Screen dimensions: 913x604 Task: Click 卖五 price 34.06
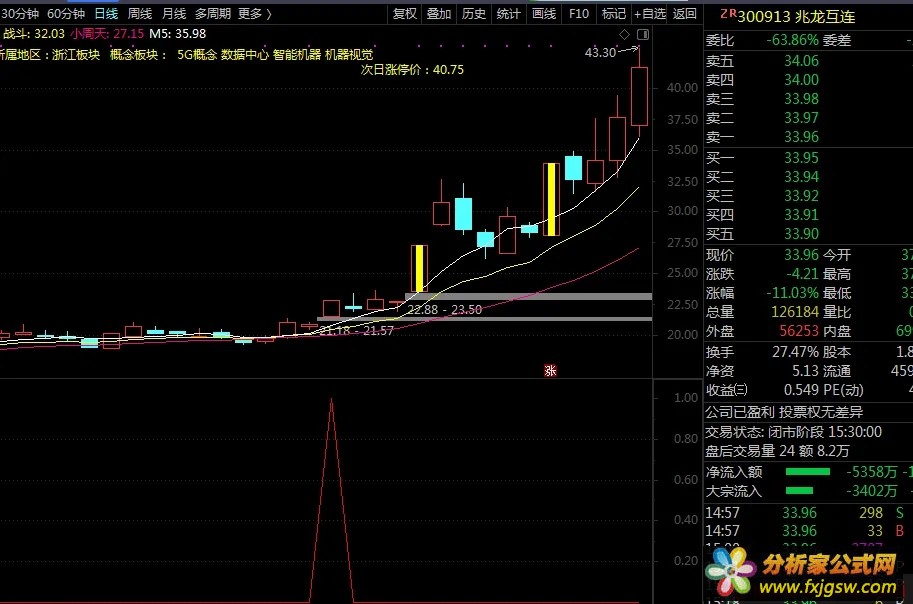801,61
